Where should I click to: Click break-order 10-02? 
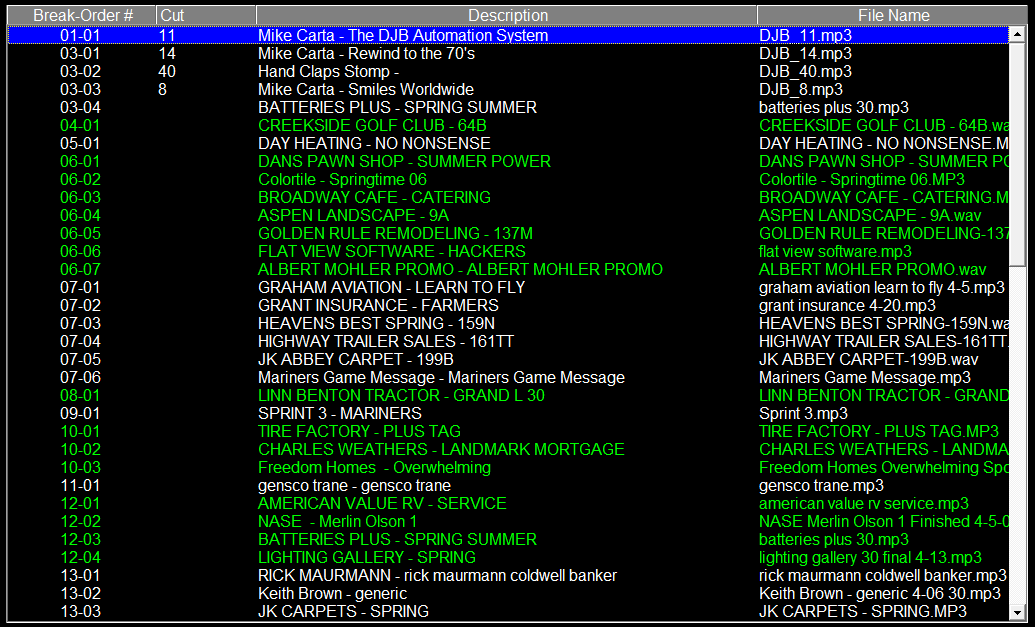point(81,449)
